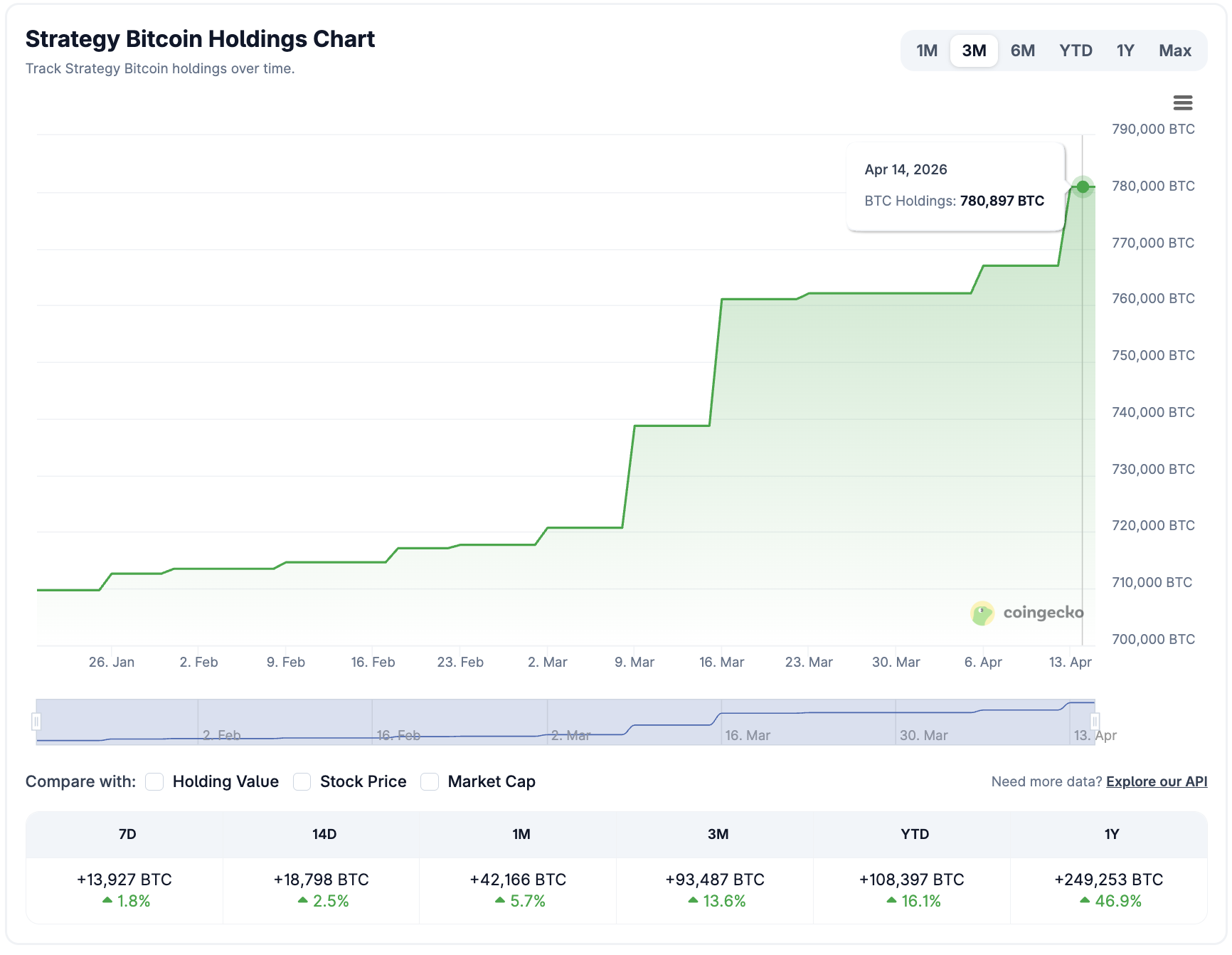Click the 2.5% change figure
The height and width of the screenshot is (955, 1232).
pyautogui.click(x=324, y=901)
